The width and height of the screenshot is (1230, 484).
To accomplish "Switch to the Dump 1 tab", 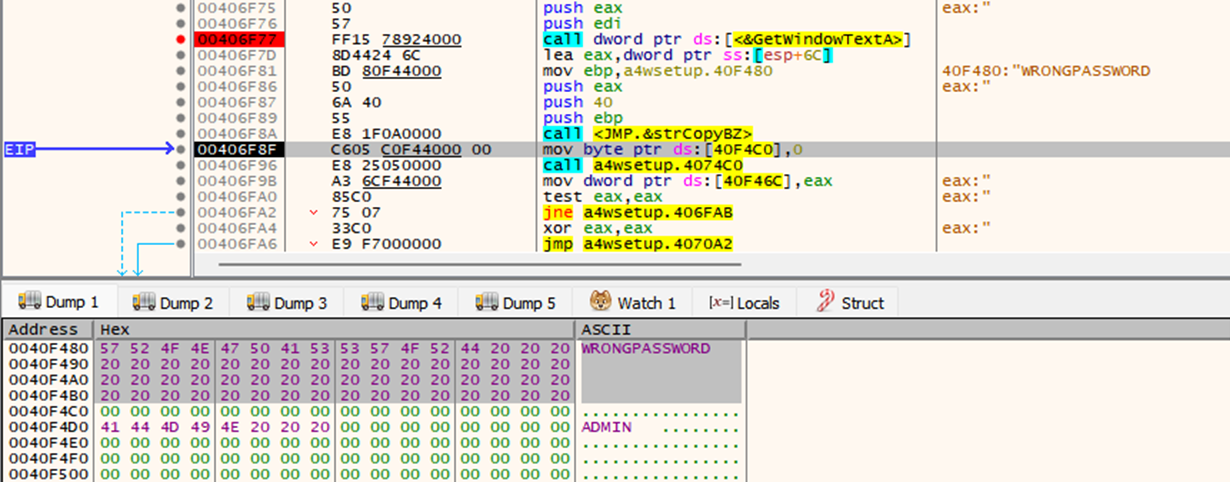I will click(x=59, y=302).
